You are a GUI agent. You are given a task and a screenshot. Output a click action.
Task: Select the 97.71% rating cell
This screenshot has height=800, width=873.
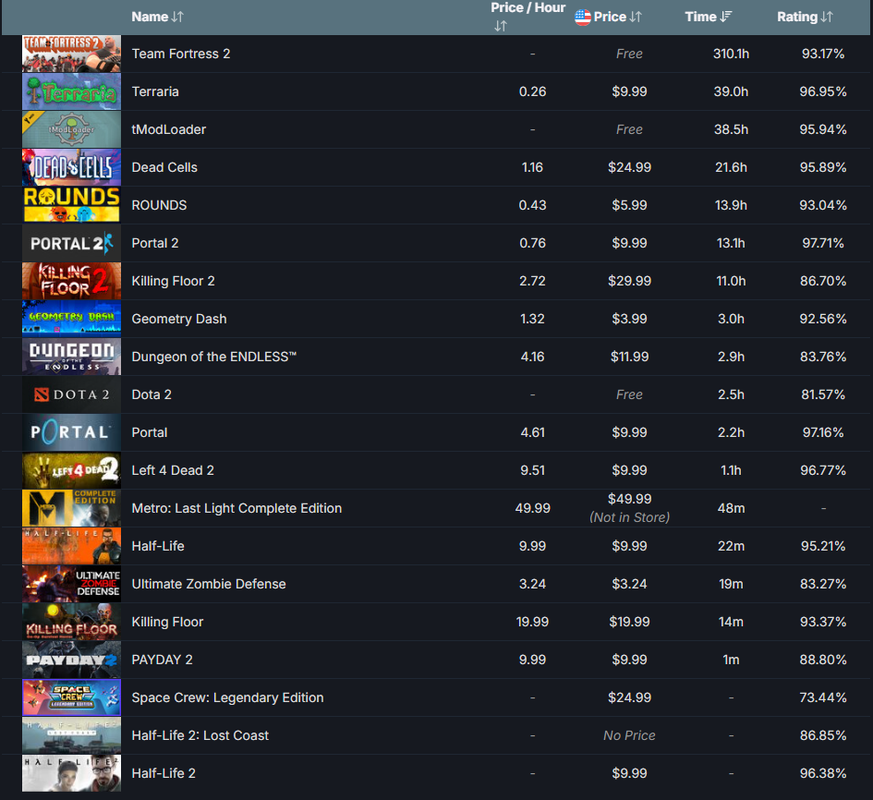822,243
